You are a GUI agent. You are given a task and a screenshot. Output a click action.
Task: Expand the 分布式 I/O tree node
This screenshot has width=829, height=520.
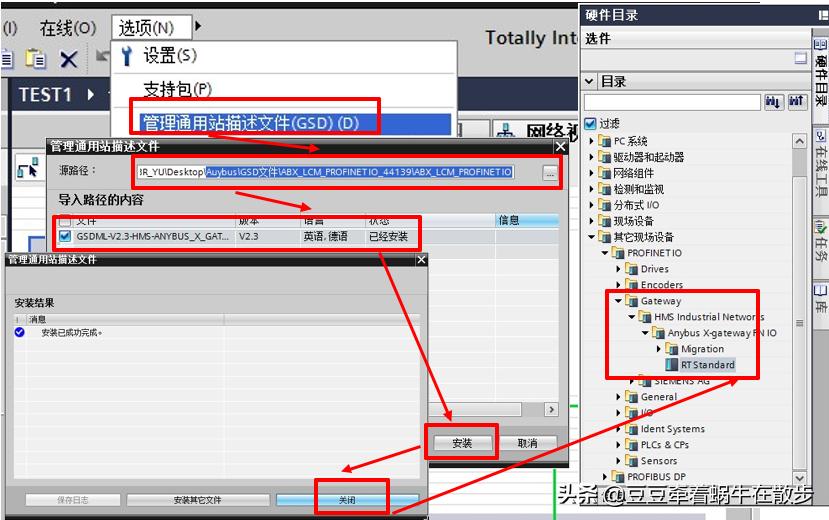click(x=592, y=205)
